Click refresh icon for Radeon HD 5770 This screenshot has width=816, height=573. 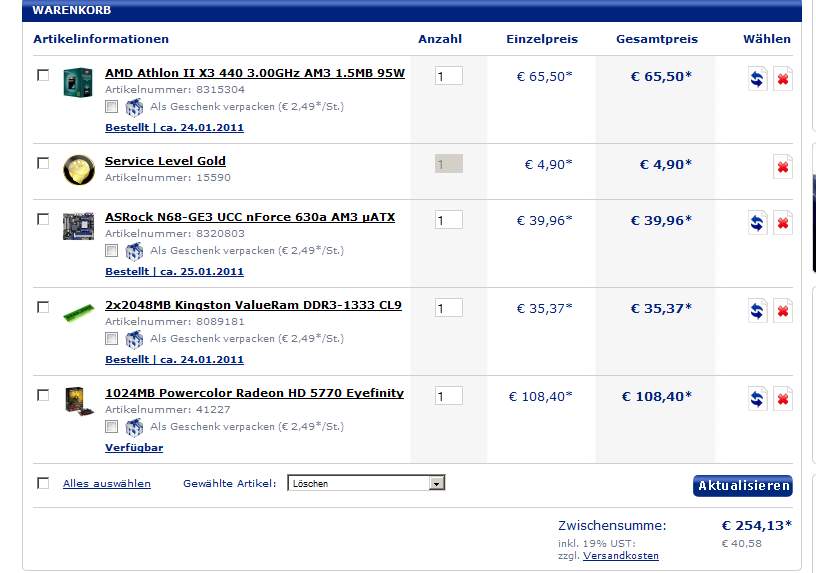coord(757,399)
